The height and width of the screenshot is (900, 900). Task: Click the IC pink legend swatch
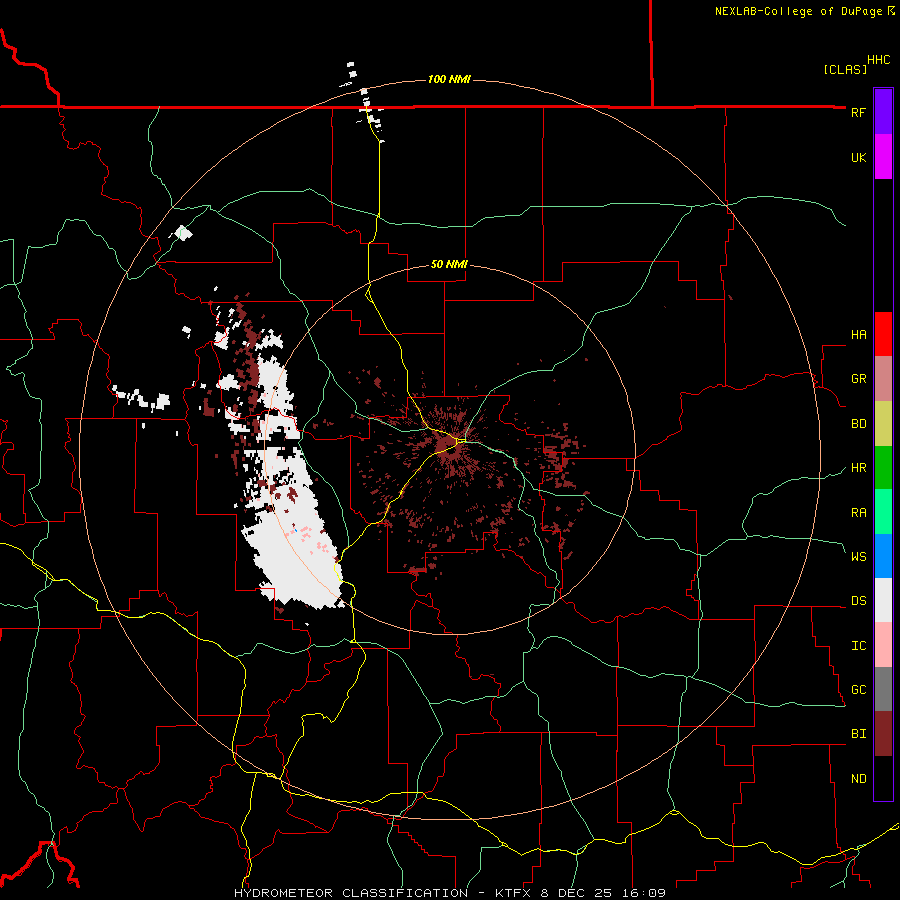pyautogui.click(x=883, y=645)
